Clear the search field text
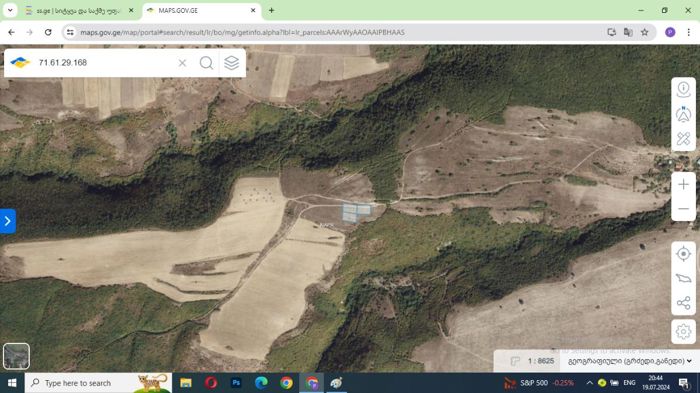Viewport: 700px width, 393px height. pyautogui.click(x=182, y=63)
